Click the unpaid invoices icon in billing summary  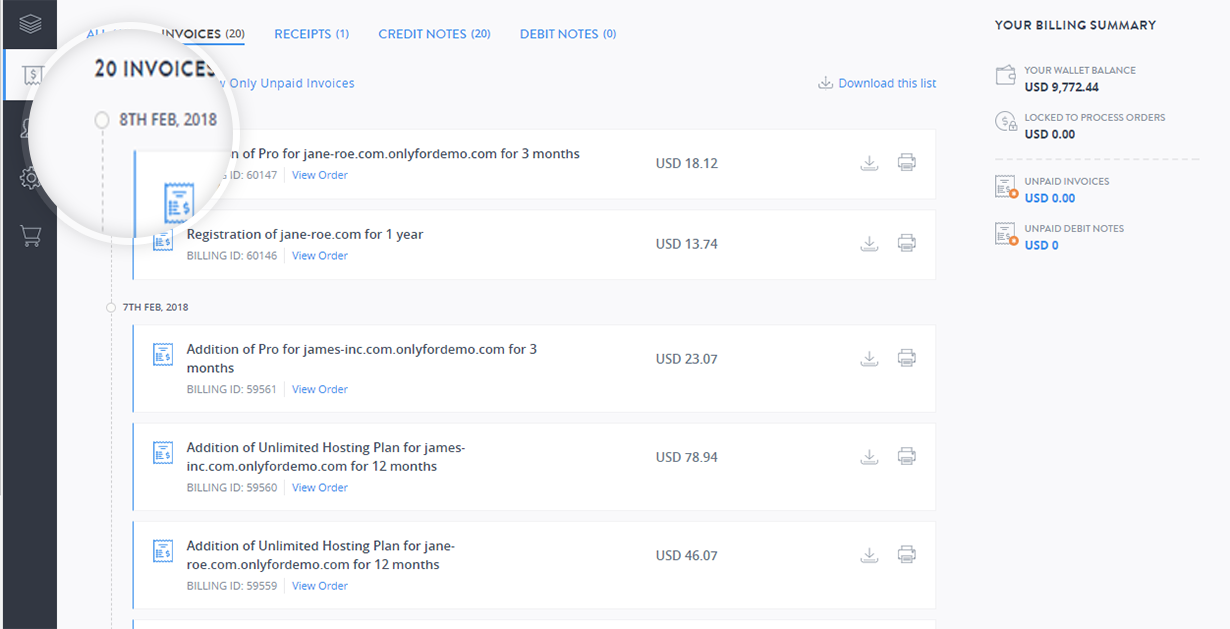(x=1006, y=187)
